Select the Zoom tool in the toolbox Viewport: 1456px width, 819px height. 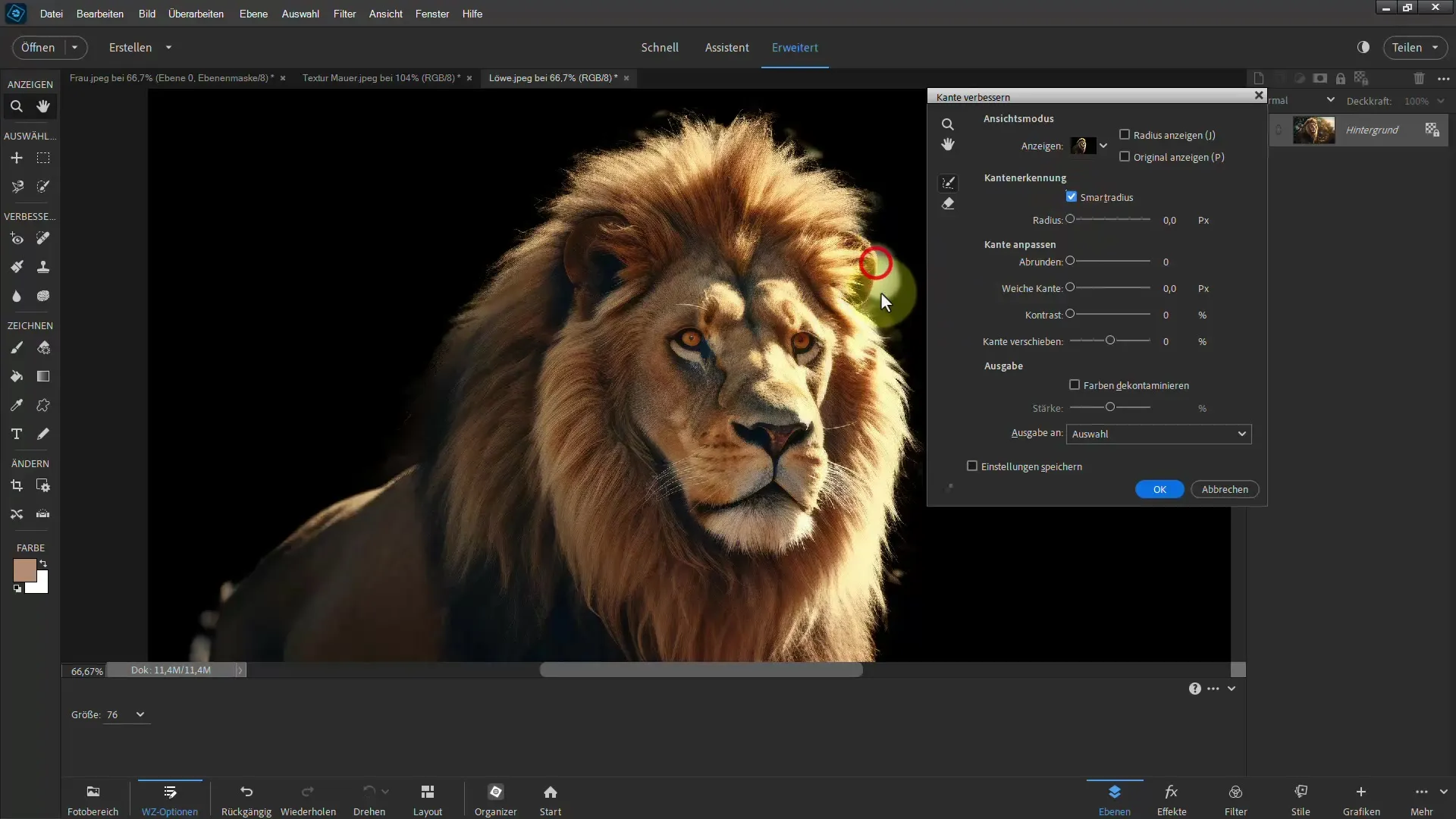tap(17, 106)
